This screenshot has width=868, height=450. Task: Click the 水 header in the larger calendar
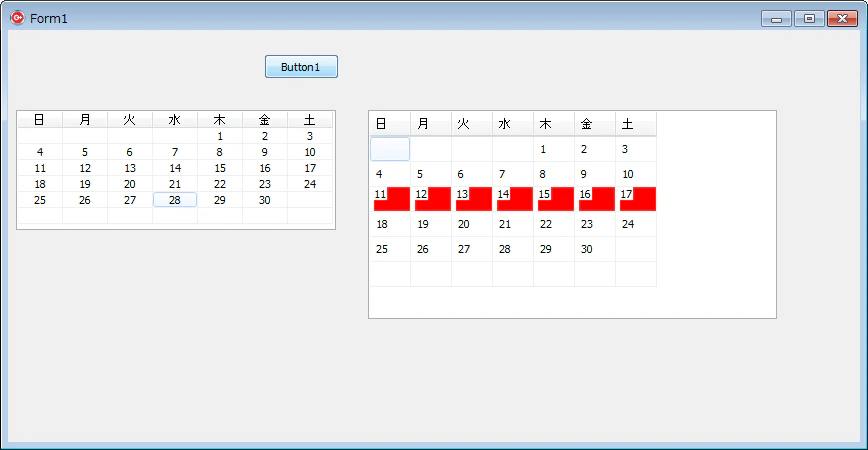pos(513,124)
